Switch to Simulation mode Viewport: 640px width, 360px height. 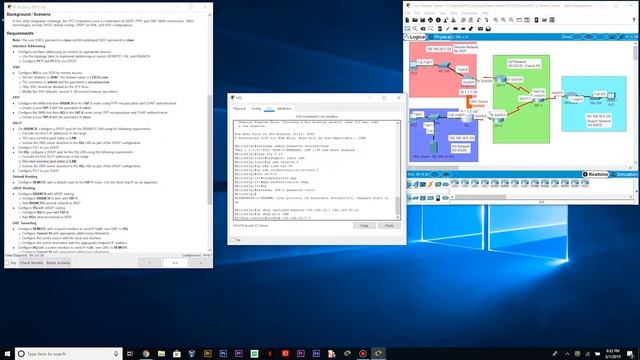point(624,174)
